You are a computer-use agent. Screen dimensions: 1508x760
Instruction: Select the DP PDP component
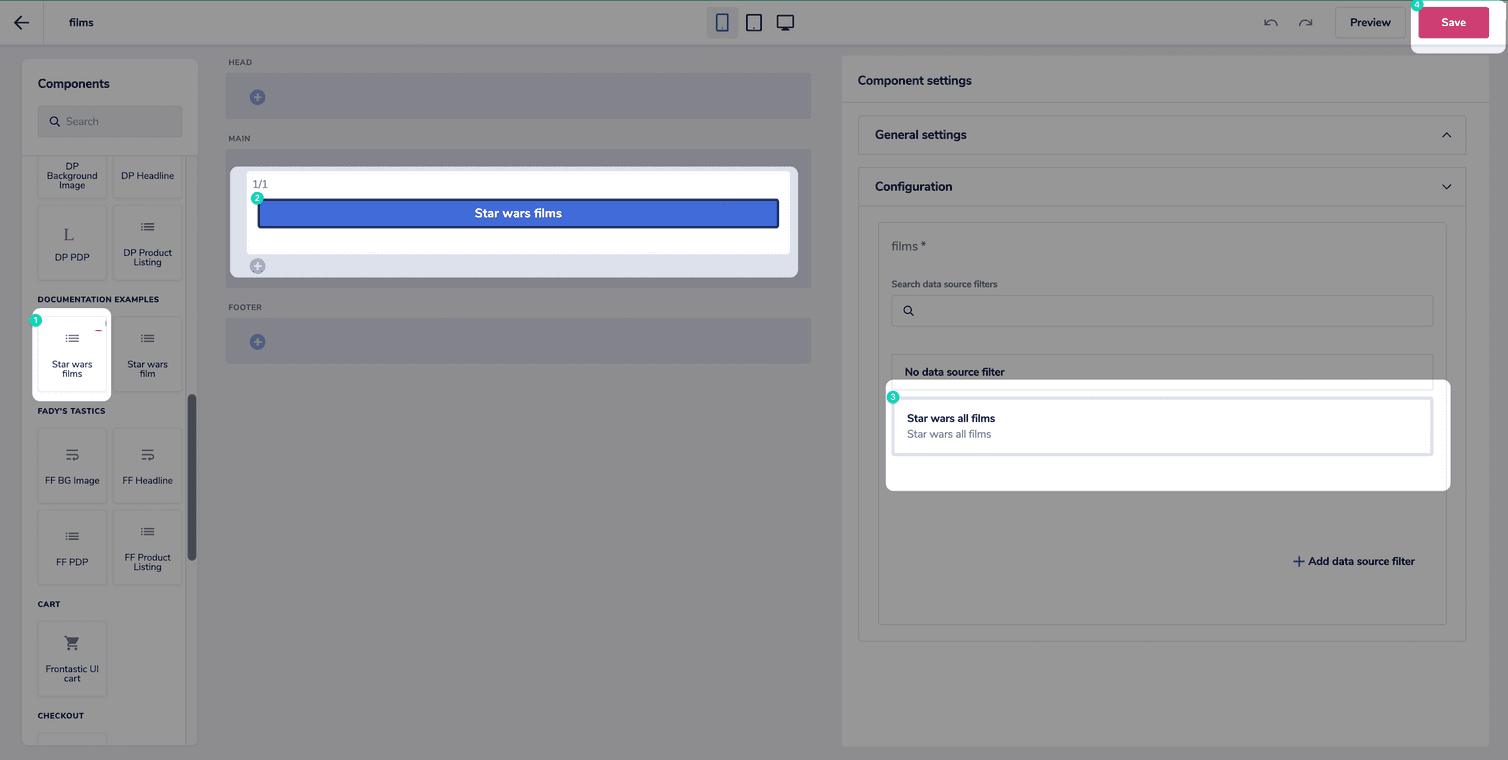pyautogui.click(x=71, y=242)
